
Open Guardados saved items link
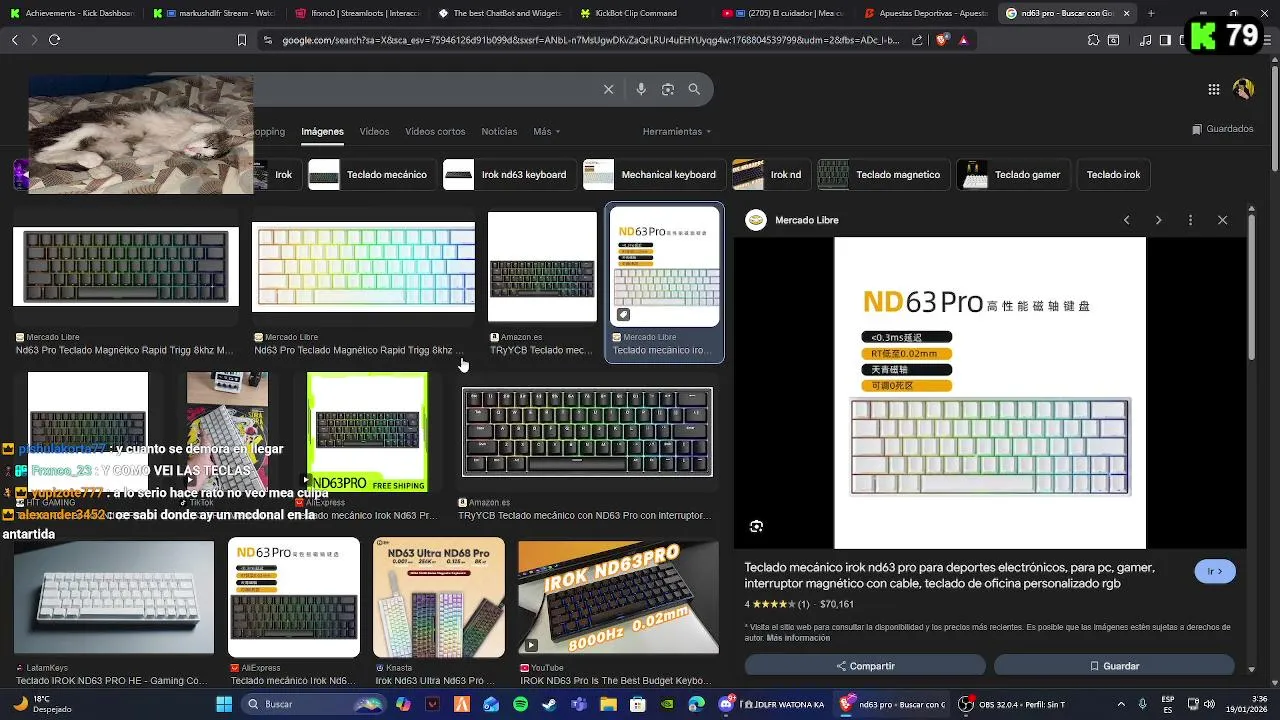click(1222, 129)
